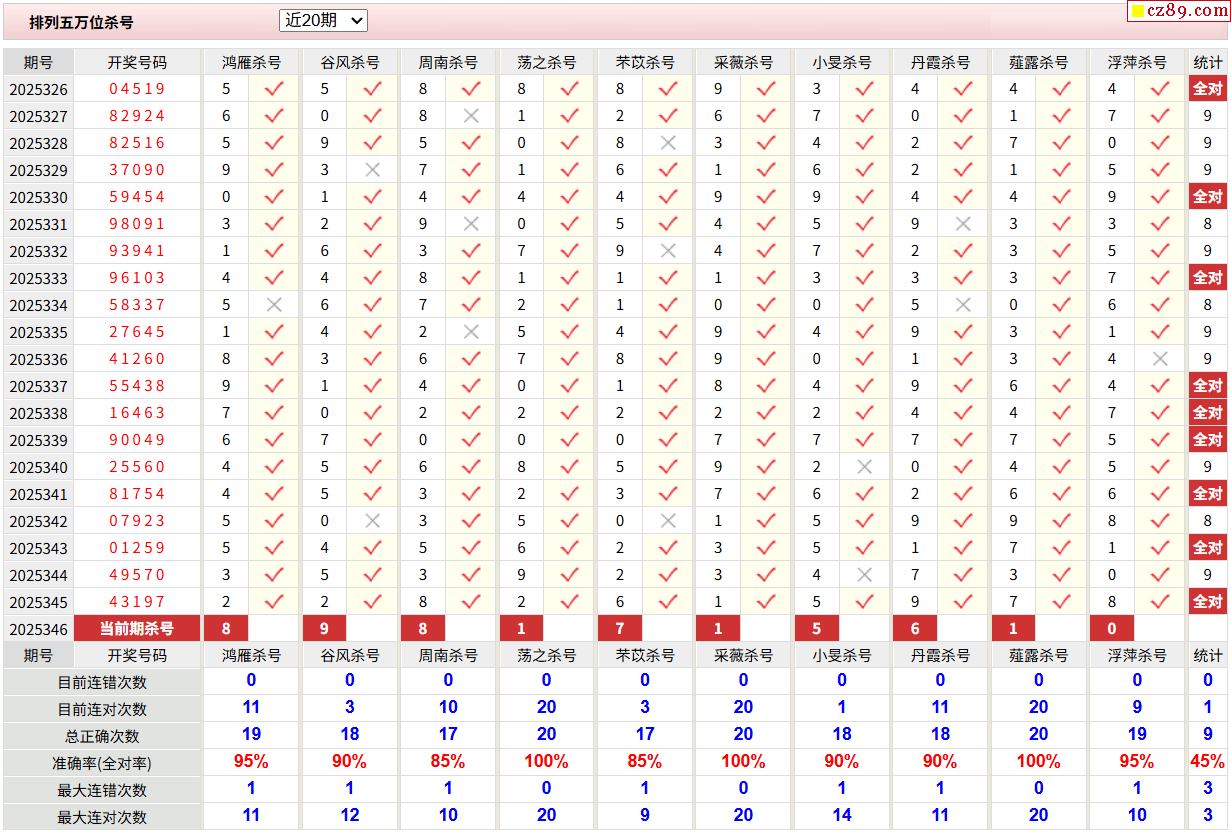Image resolution: width=1231 pixels, height=833 pixels.
Task: Click the 全对 badge in row 2025326
Action: coord(1207,89)
